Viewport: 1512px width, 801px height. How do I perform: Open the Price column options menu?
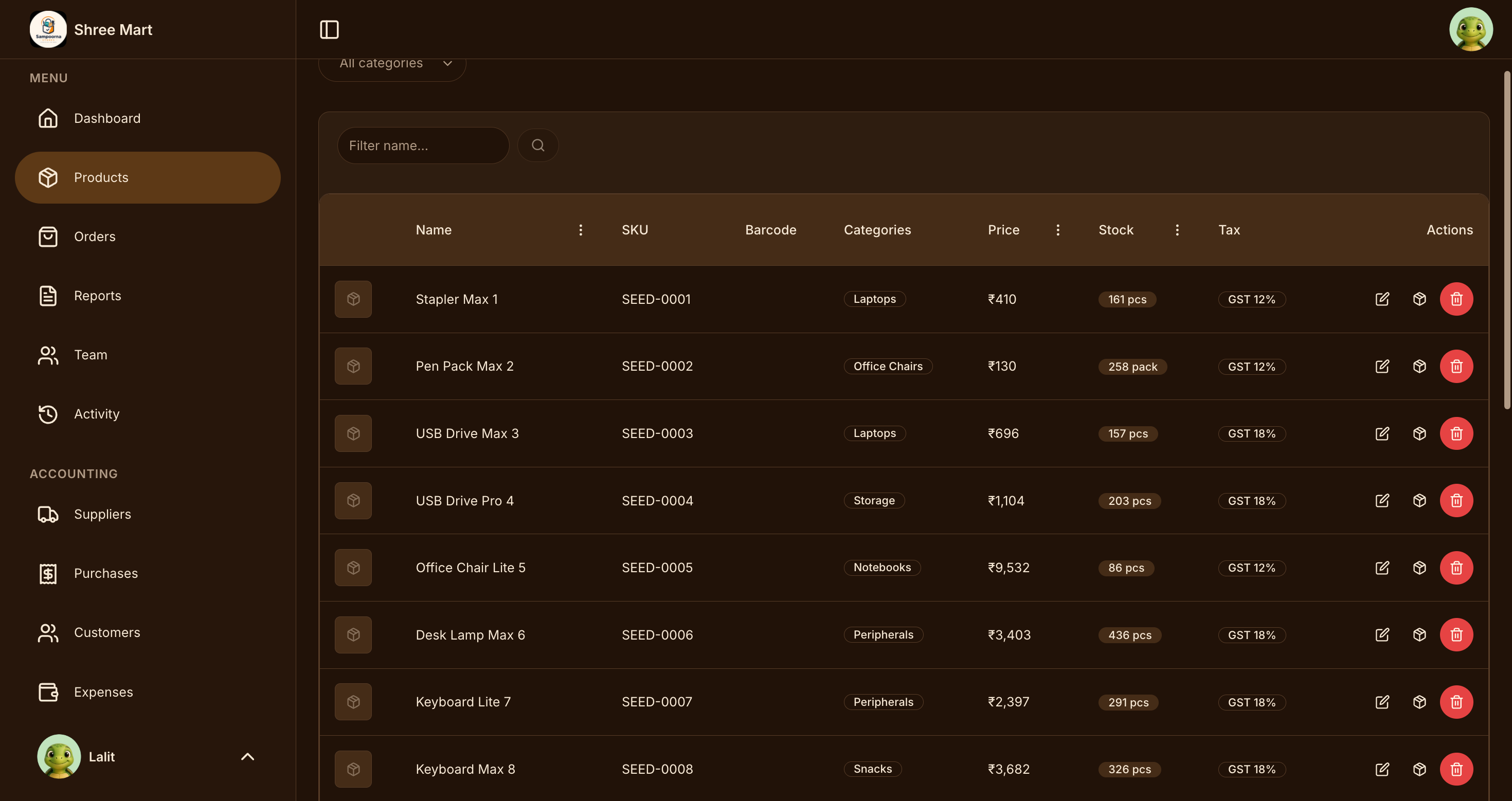1058,230
